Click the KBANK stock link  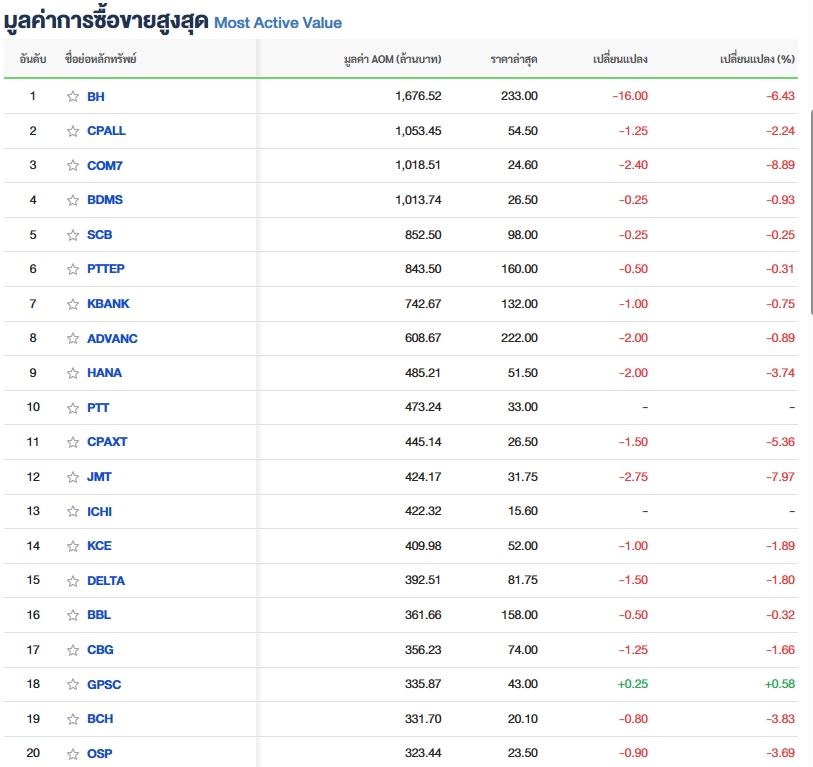(108, 303)
